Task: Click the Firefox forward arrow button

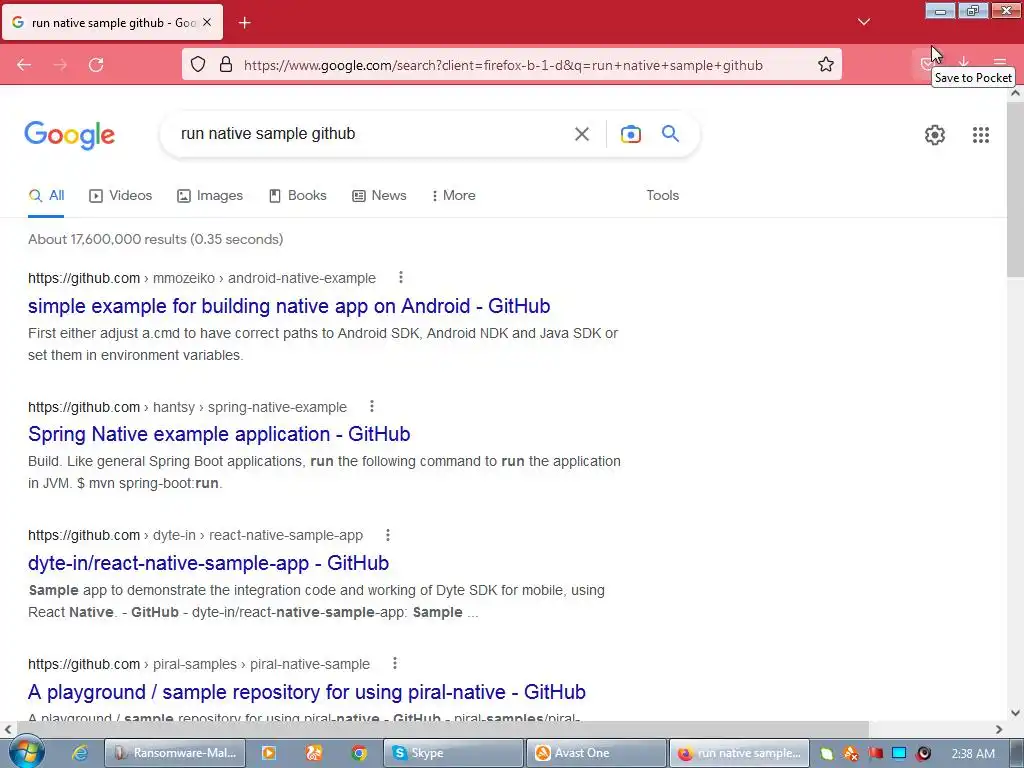Action: pyautogui.click(x=60, y=65)
